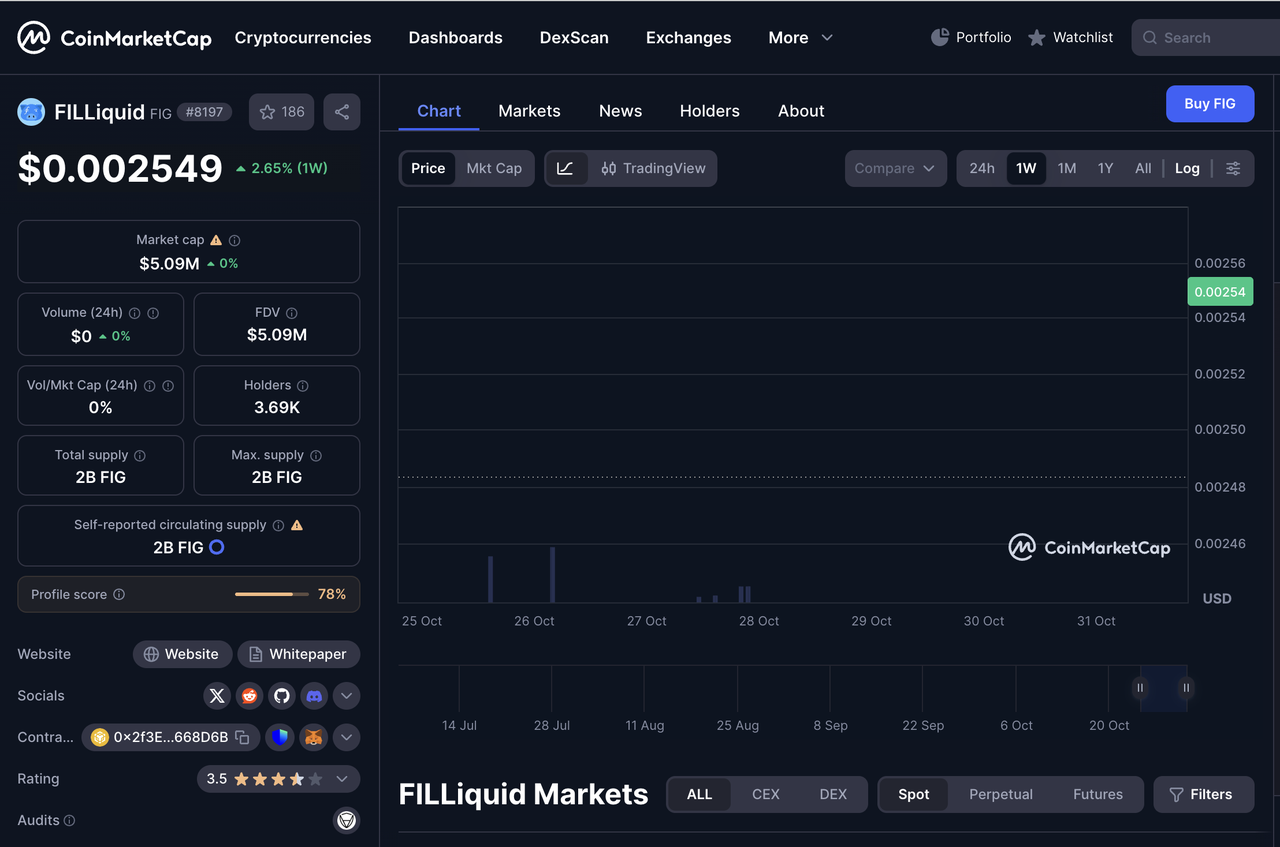Click the #8197 rank badge
The image size is (1280, 847).
coord(204,112)
